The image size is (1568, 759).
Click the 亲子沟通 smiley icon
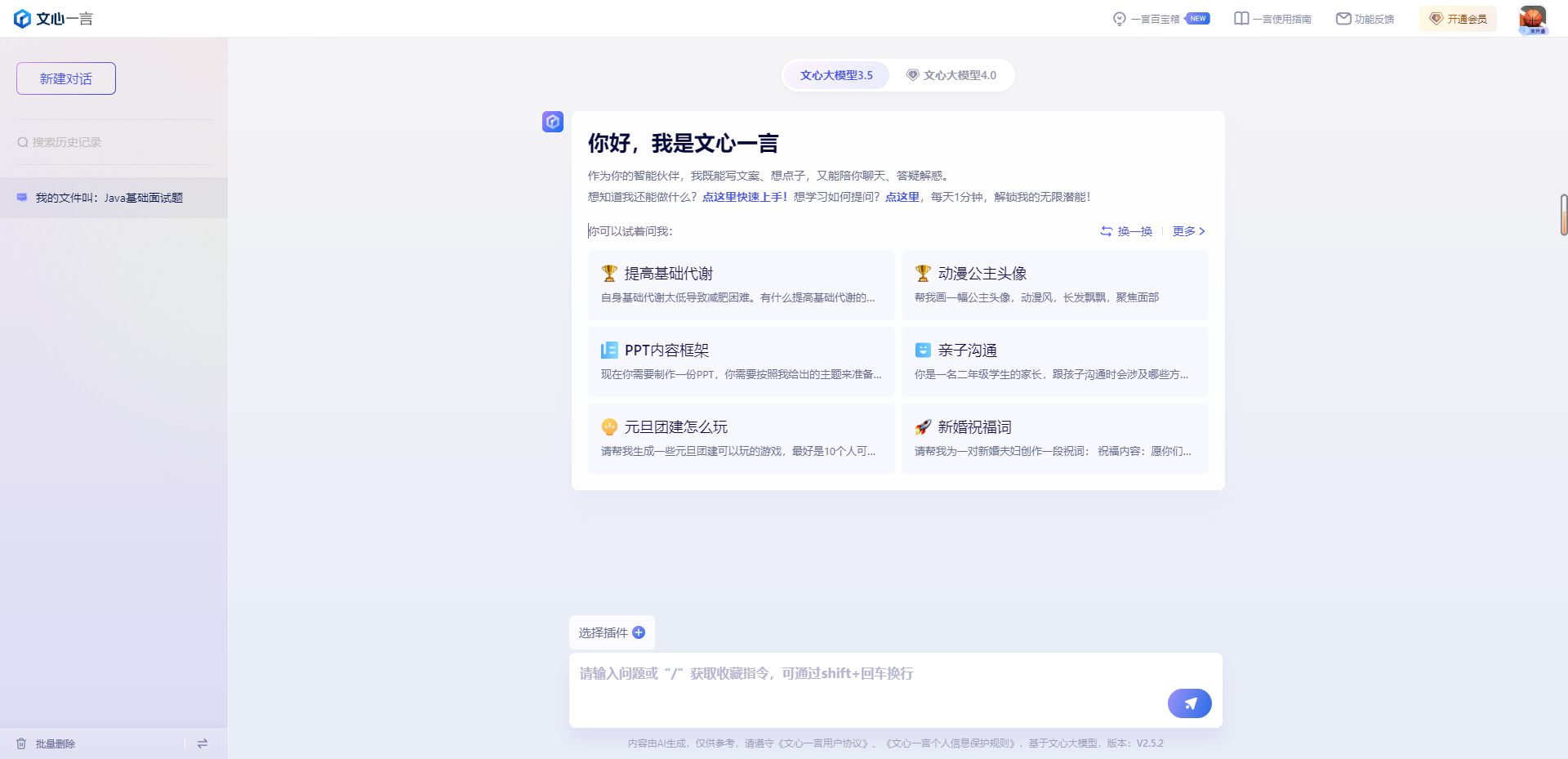coord(923,350)
